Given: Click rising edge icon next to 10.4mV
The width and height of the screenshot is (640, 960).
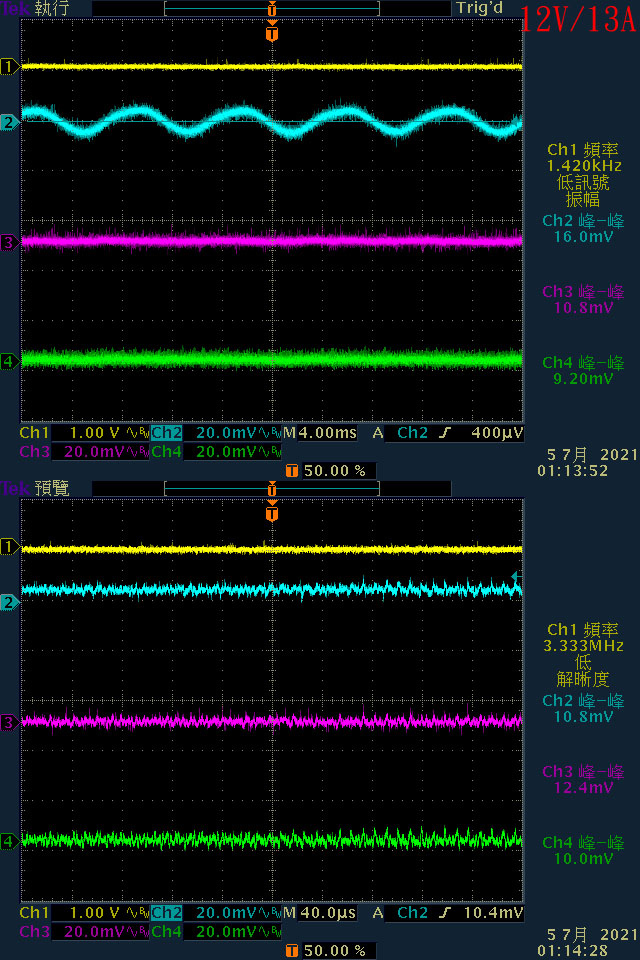Looking at the screenshot, I should point(445,913).
